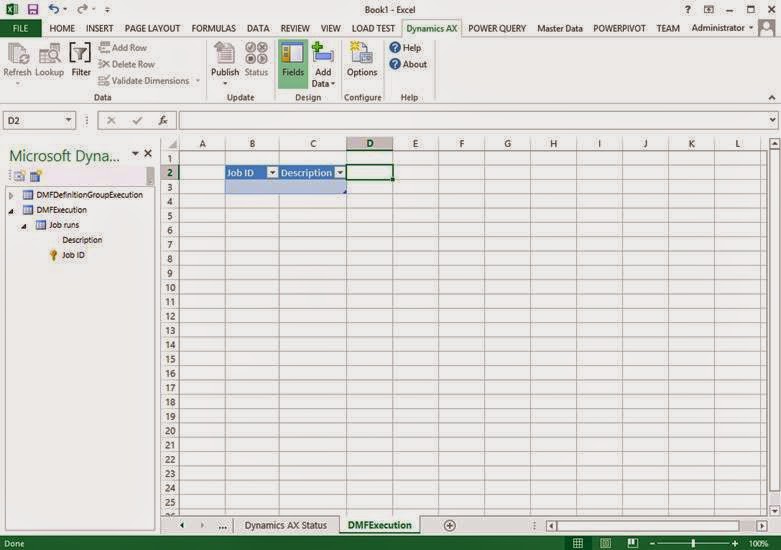
Task: Switch to Normal view in status bar
Action: [x=578, y=543]
